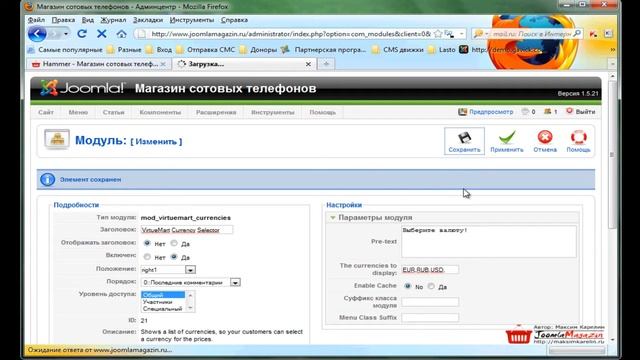Open the Lasto bookmarks folder

[x=442, y=49]
